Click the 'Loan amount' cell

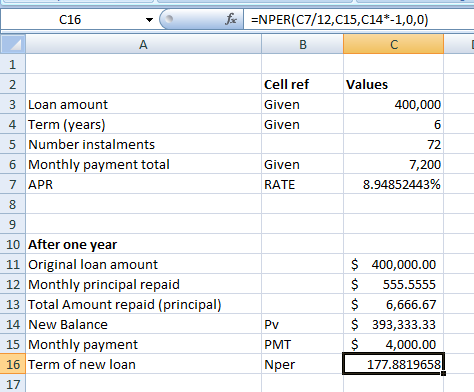click(x=143, y=104)
